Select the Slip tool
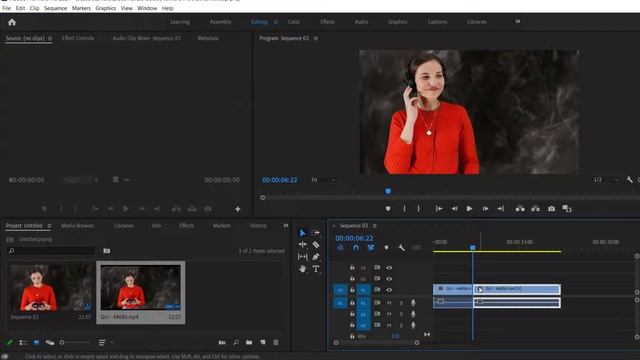This screenshot has height=360, width=640. (302, 257)
